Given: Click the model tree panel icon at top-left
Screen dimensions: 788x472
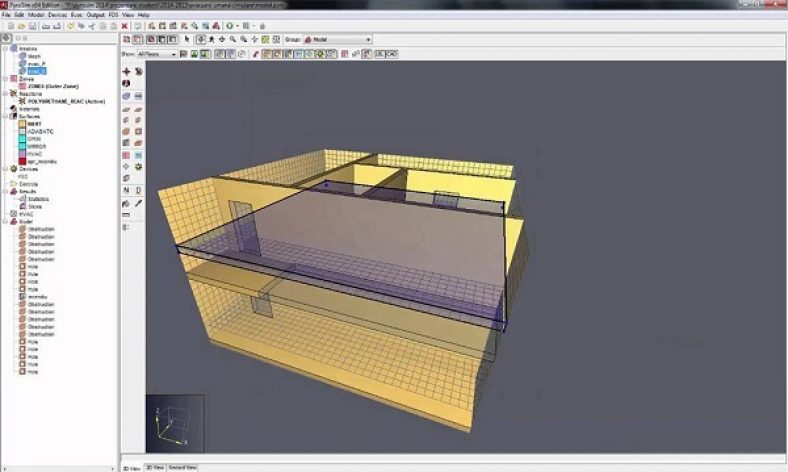Looking at the screenshot, I should pos(7,38).
